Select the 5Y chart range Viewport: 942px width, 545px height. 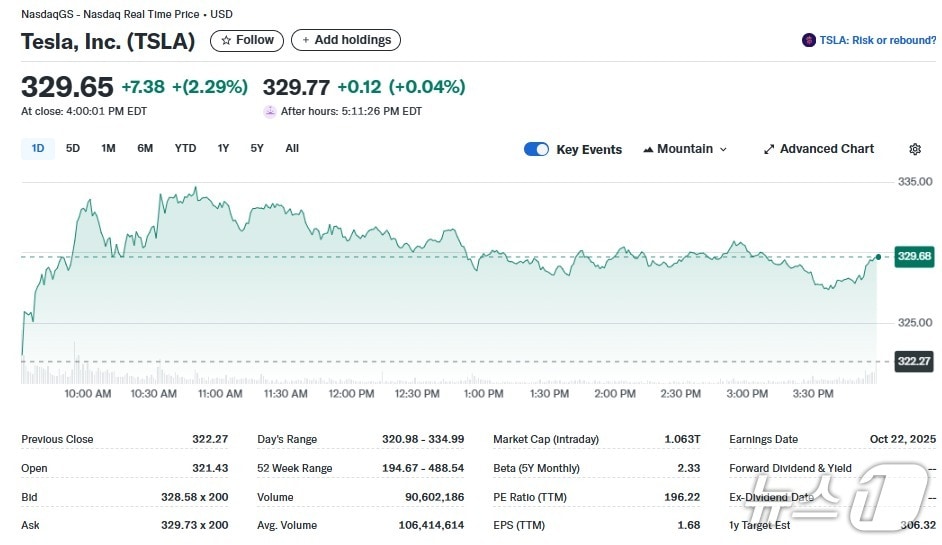point(257,149)
